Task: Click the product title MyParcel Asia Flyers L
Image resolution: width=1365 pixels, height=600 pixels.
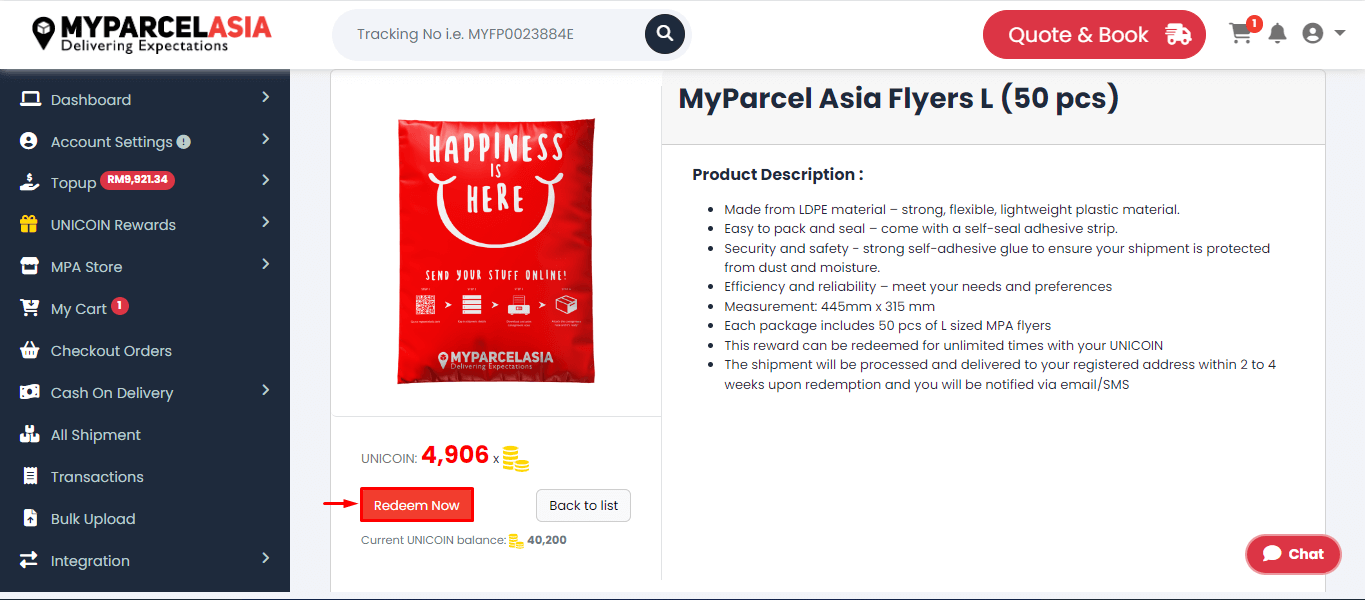Action: 899,99
